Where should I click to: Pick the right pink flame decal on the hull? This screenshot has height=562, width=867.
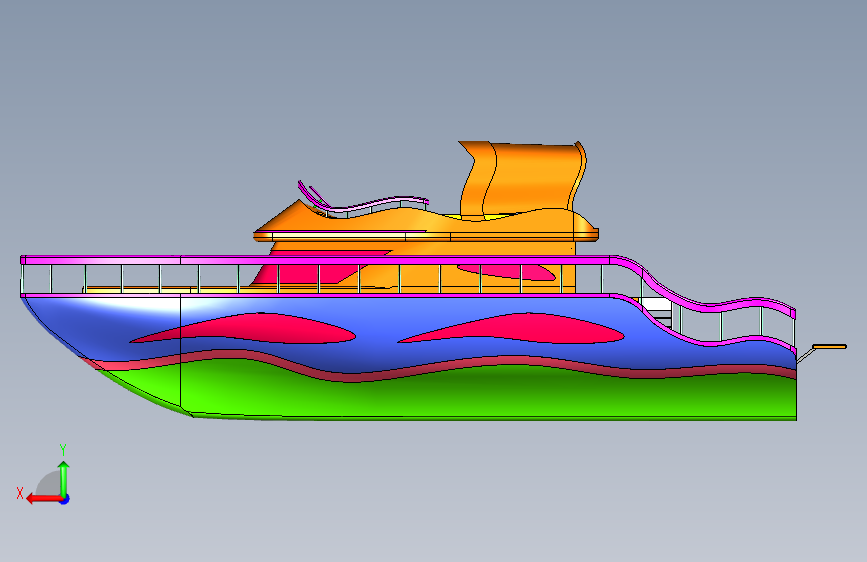pos(511,329)
